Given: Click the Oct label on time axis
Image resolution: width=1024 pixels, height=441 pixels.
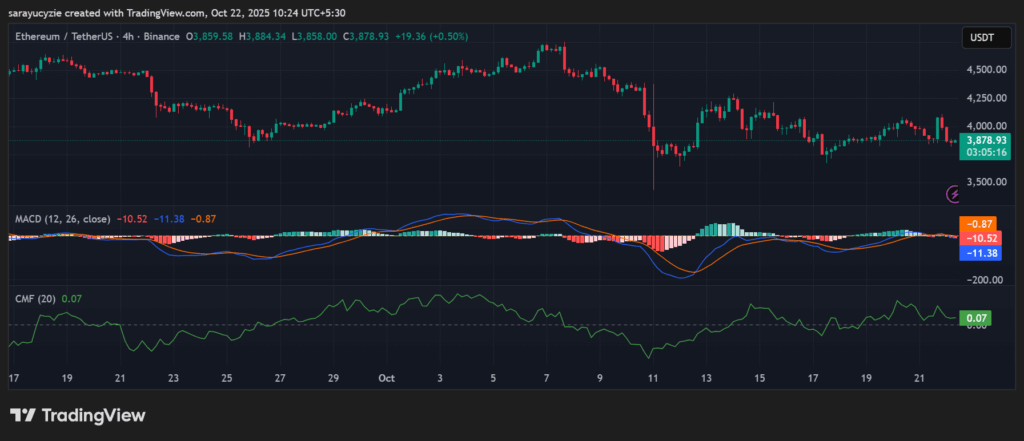Looking at the screenshot, I should pos(388,379).
